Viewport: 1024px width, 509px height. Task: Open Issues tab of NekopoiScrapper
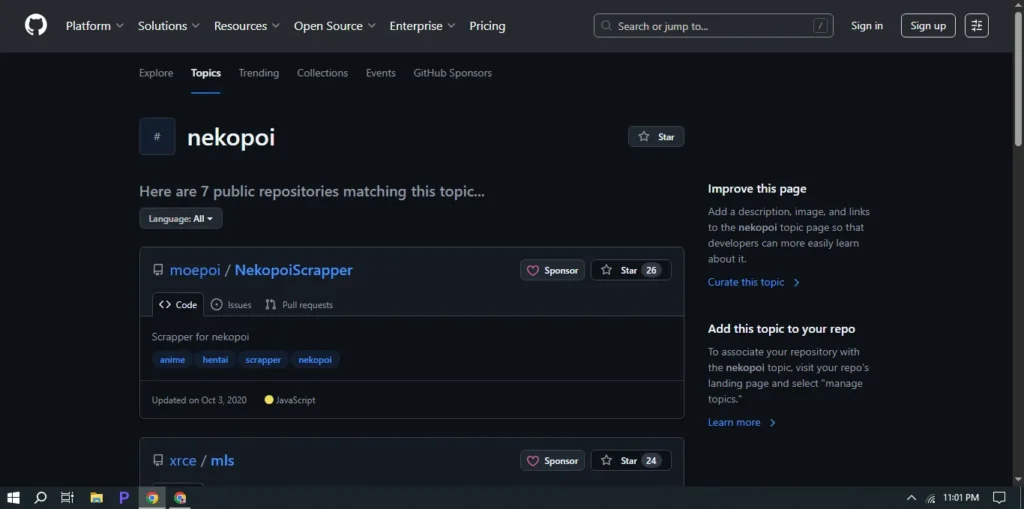231,304
